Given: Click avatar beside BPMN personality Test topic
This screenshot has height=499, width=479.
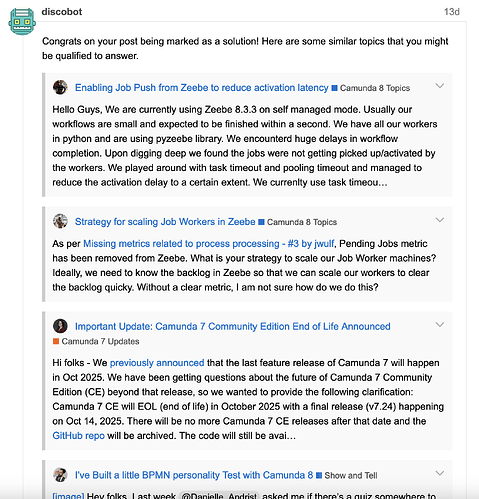Looking at the screenshot, I should tap(60, 475).
